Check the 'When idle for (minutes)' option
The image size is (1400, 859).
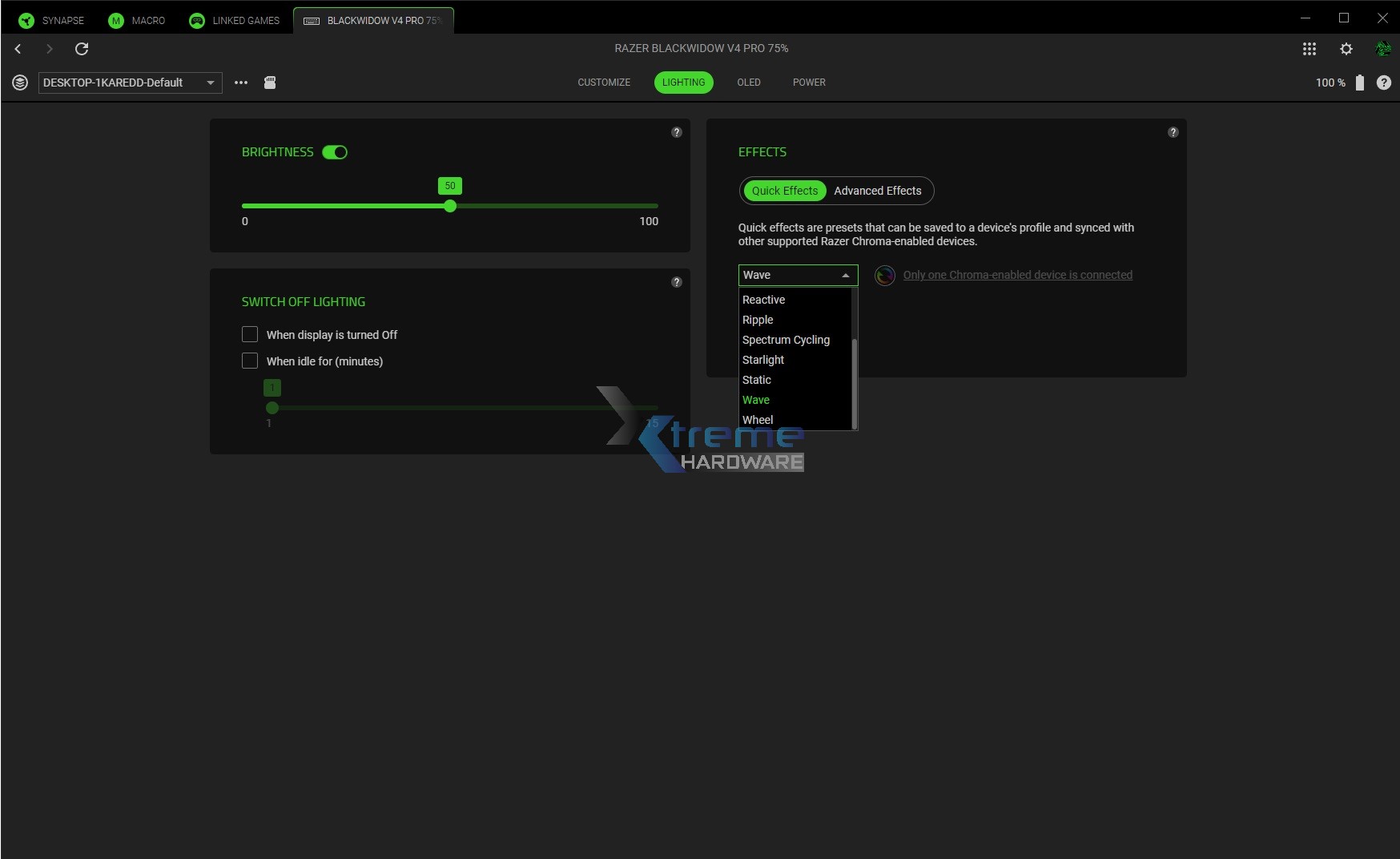pyautogui.click(x=250, y=361)
